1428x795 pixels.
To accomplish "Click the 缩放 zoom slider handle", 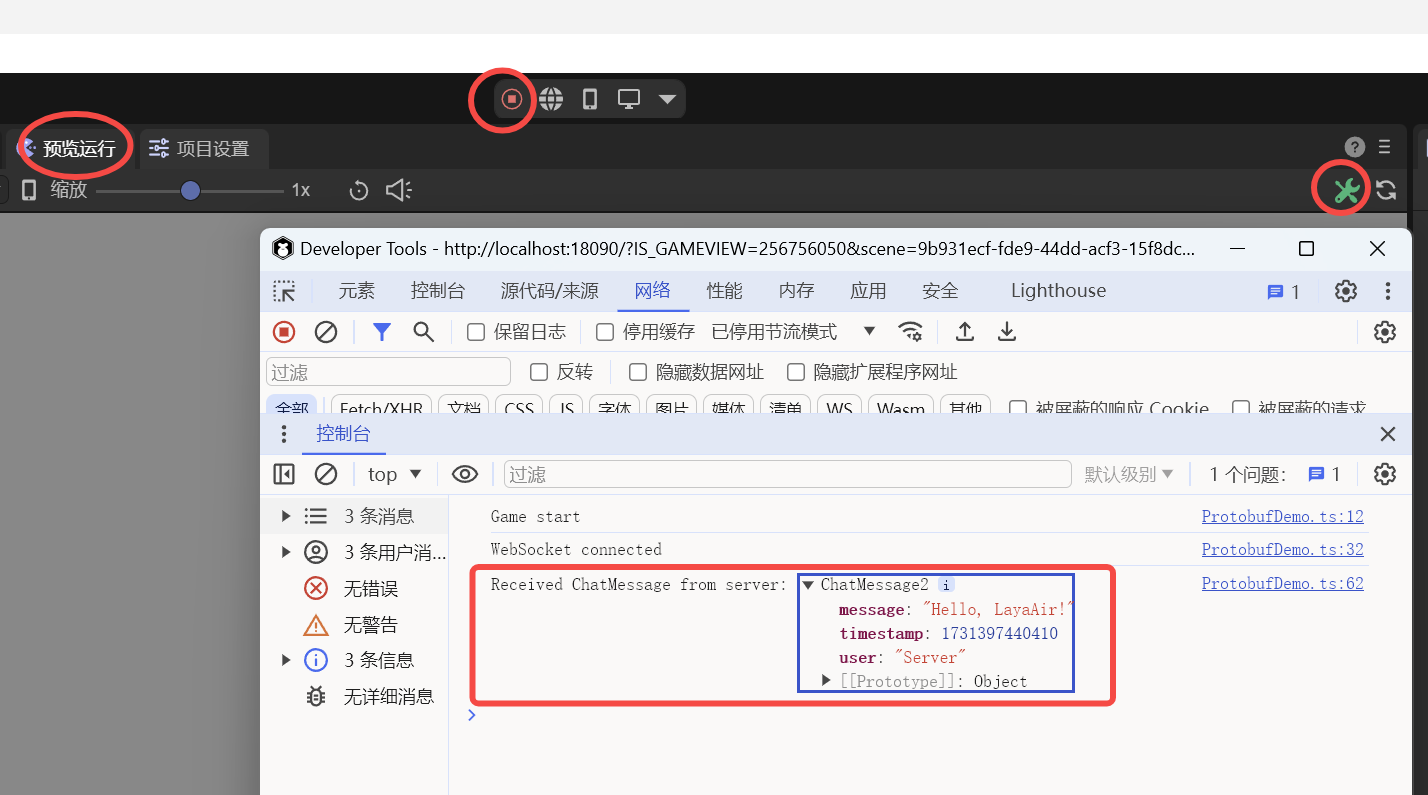I will [191, 190].
